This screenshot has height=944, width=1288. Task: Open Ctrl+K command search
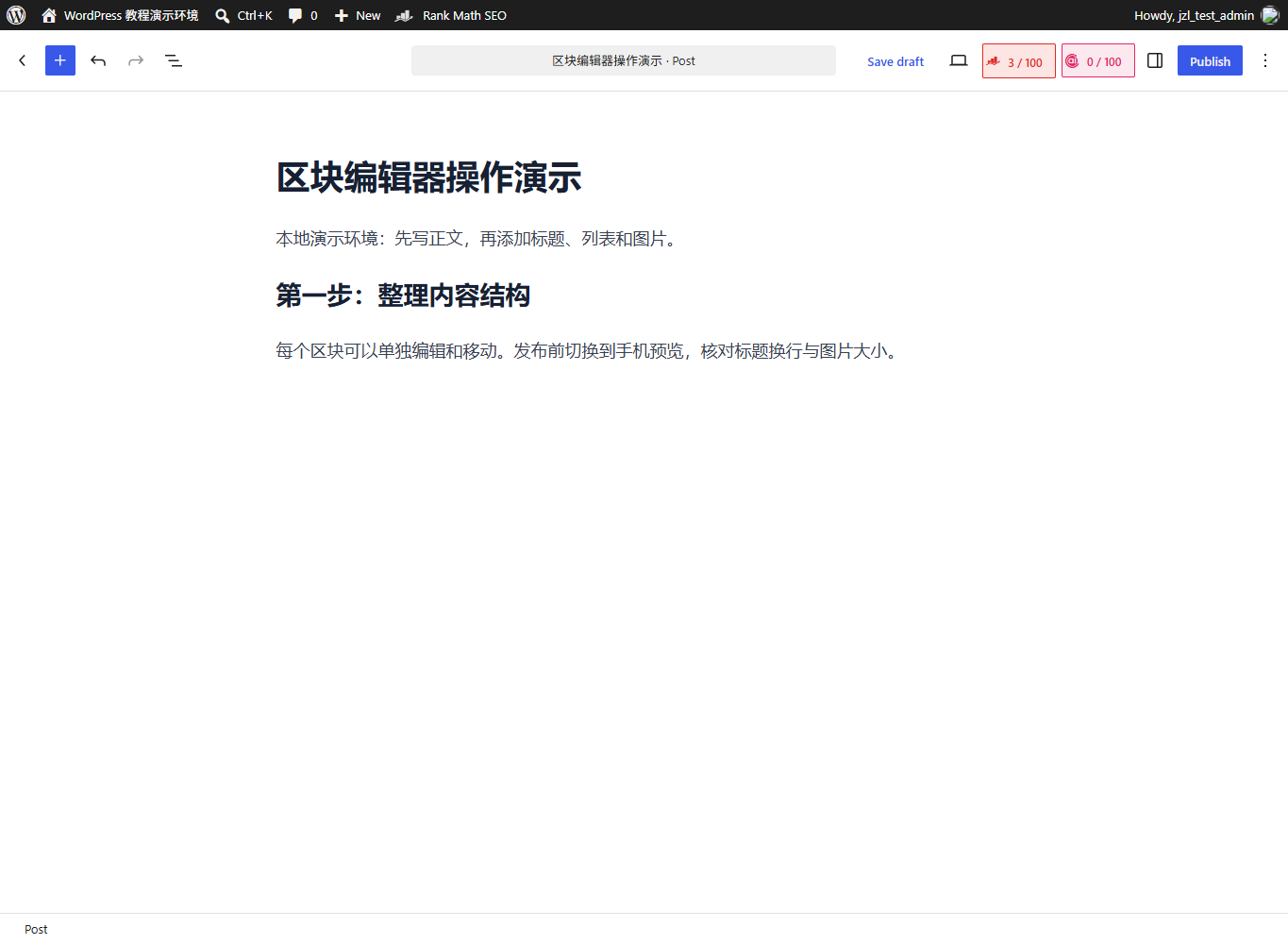(x=243, y=15)
